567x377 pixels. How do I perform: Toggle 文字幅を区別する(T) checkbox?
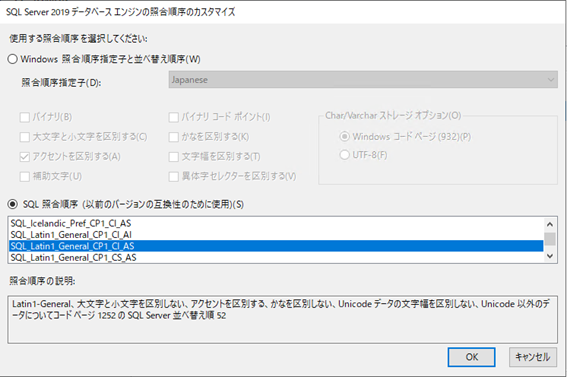click(174, 157)
